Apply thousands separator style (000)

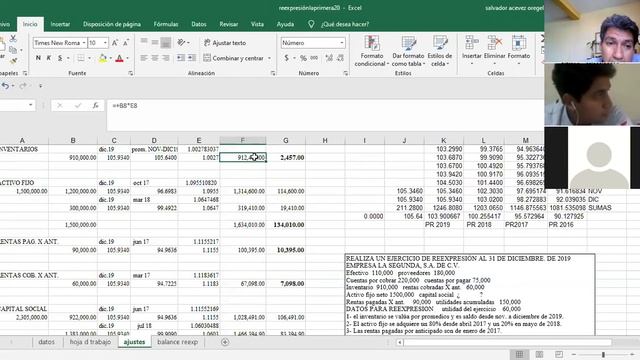click(x=314, y=58)
